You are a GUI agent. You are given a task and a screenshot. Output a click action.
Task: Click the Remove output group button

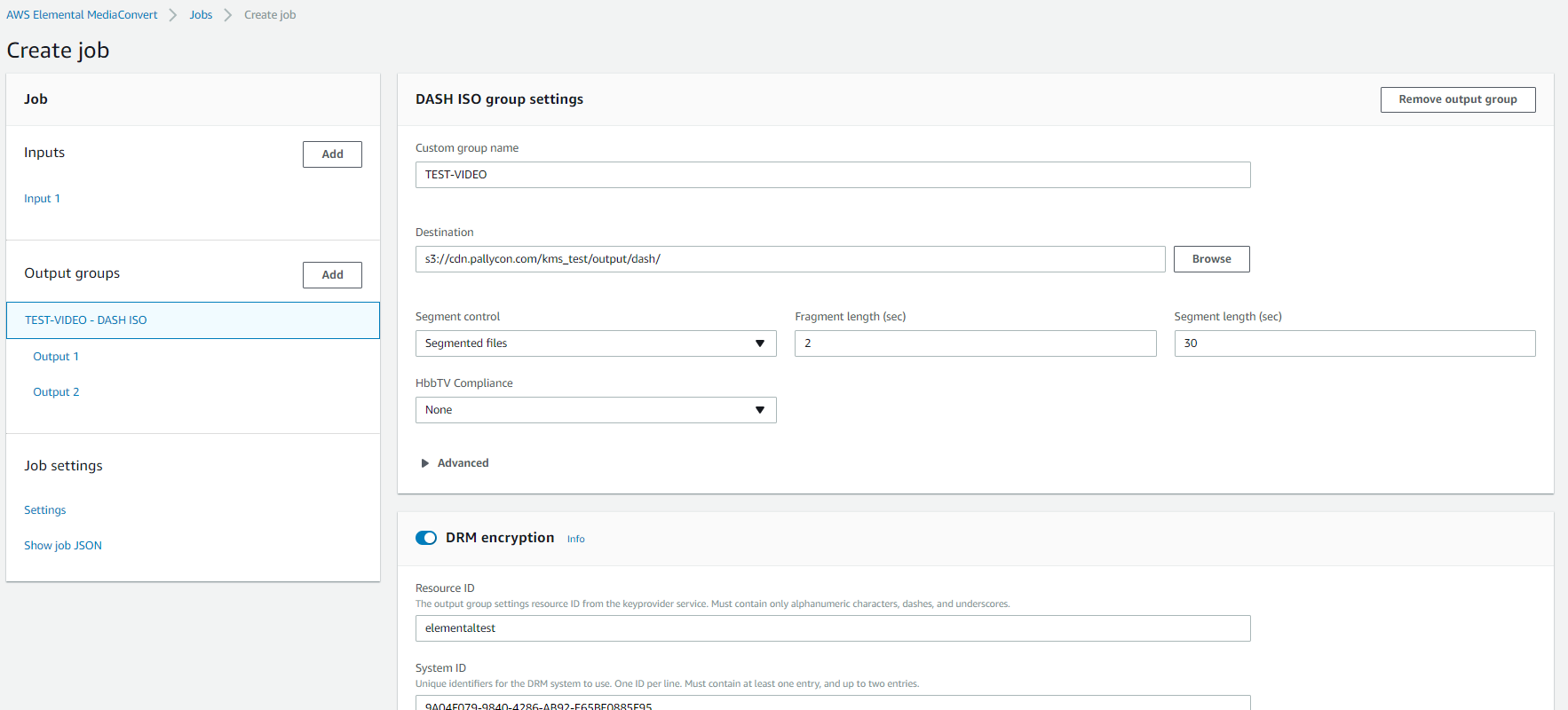tap(1457, 99)
